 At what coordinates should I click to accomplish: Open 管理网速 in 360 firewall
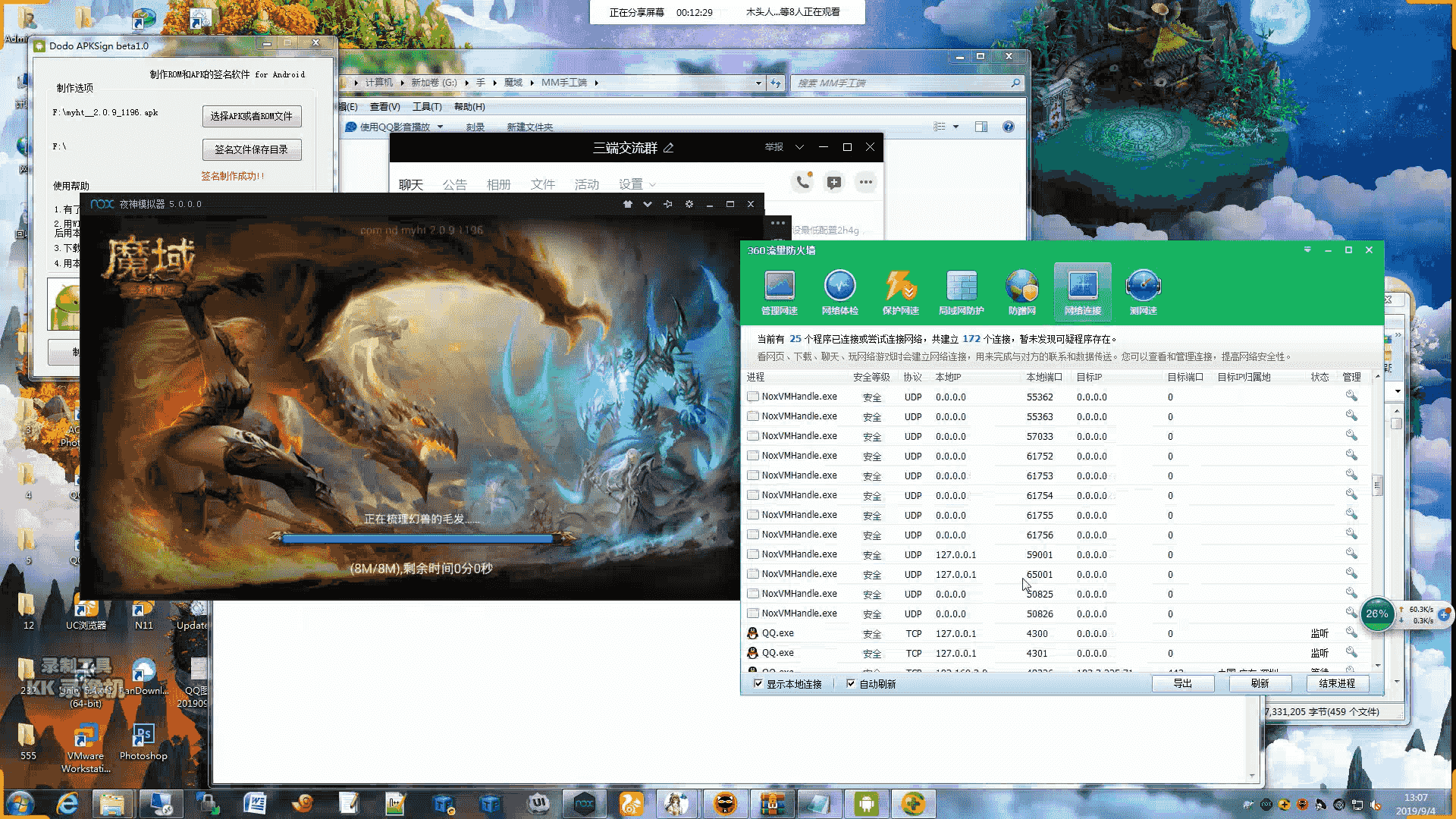click(779, 292)
